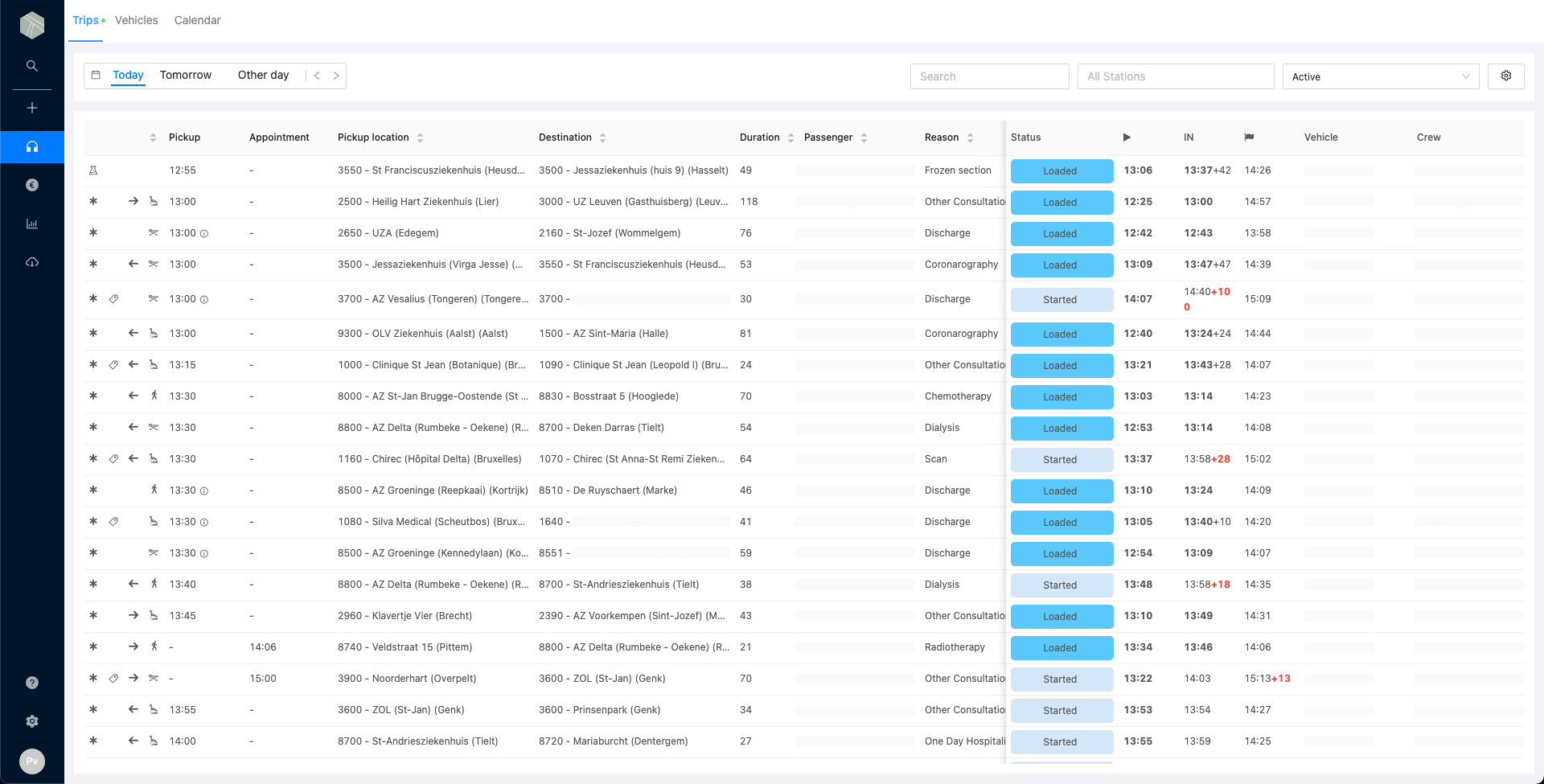Screen dimensions: 1544x784
Task: Open the All Stations selector
Action: coord(1175,76)
